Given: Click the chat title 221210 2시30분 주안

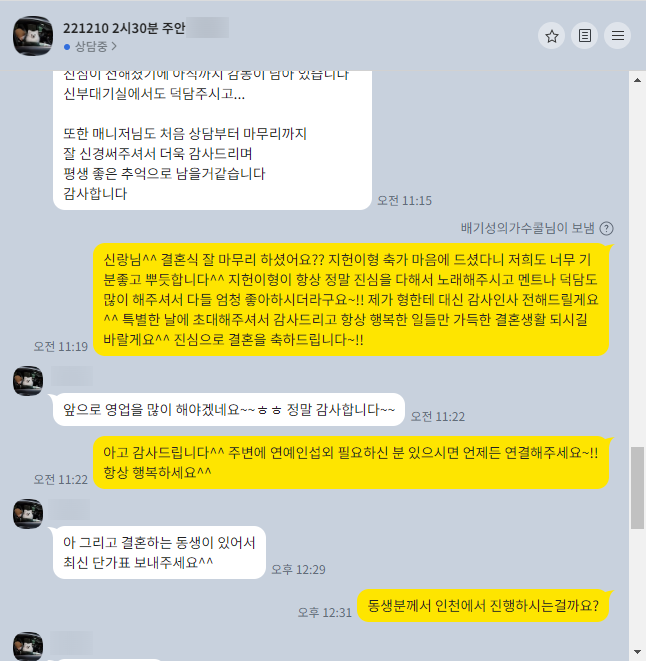Looking at the screenshot, I should (x=124, y=28).
